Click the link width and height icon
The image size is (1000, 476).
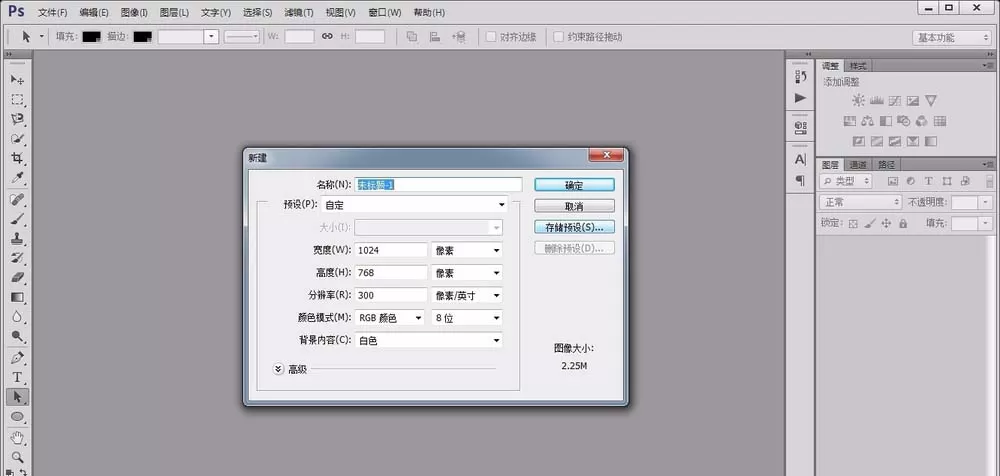(327, 36)
